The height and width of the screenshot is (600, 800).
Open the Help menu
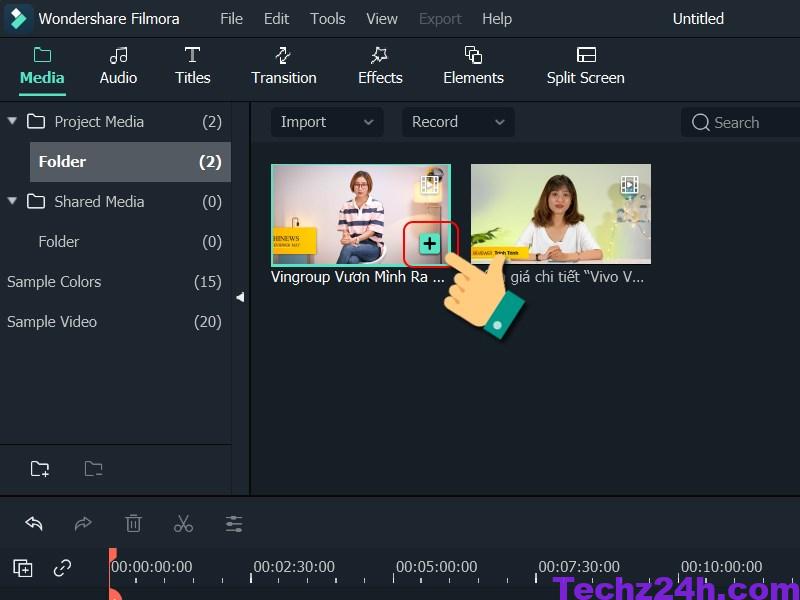point(496,19)
